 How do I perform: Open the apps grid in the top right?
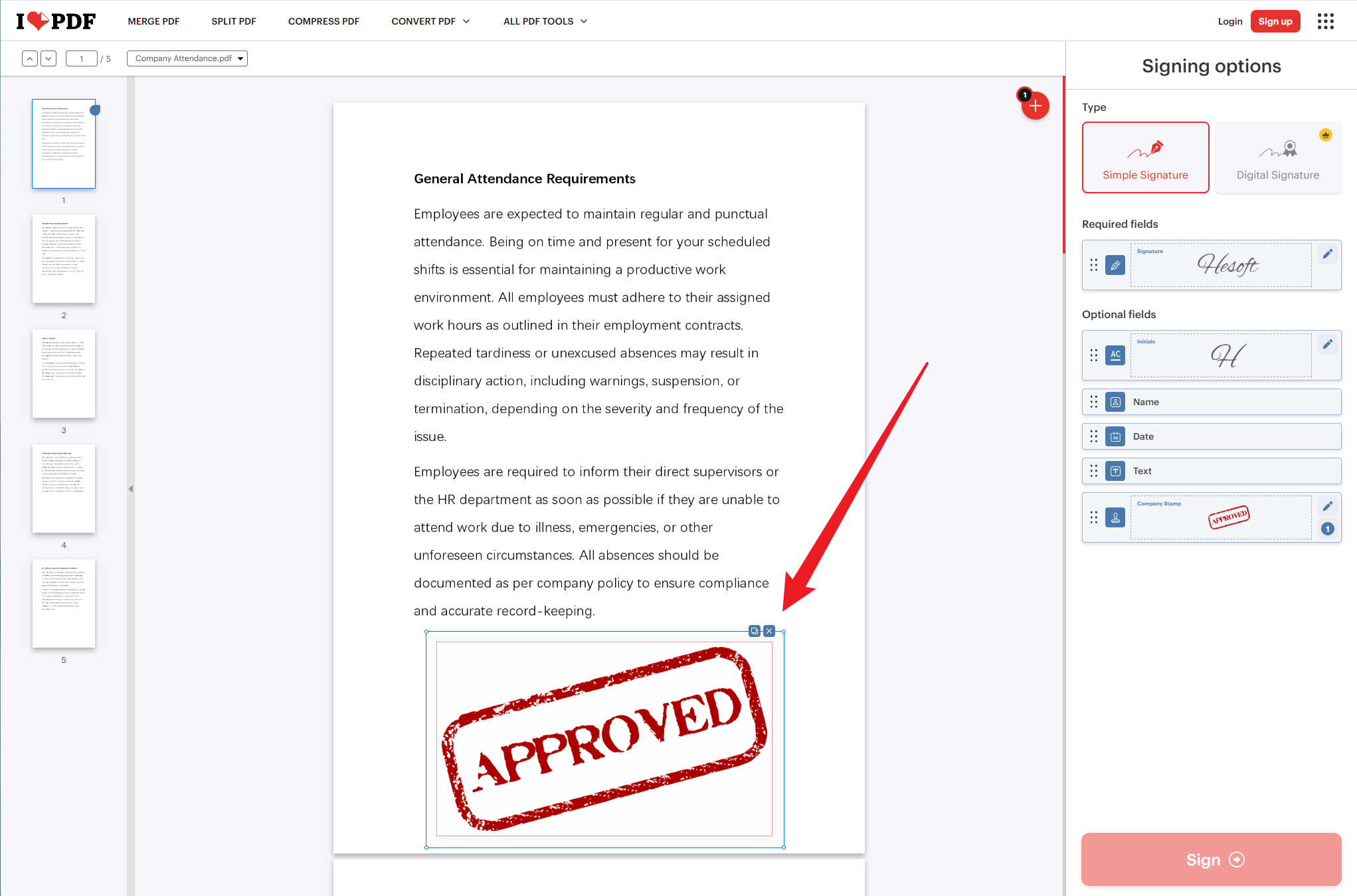coord(1326,21)
